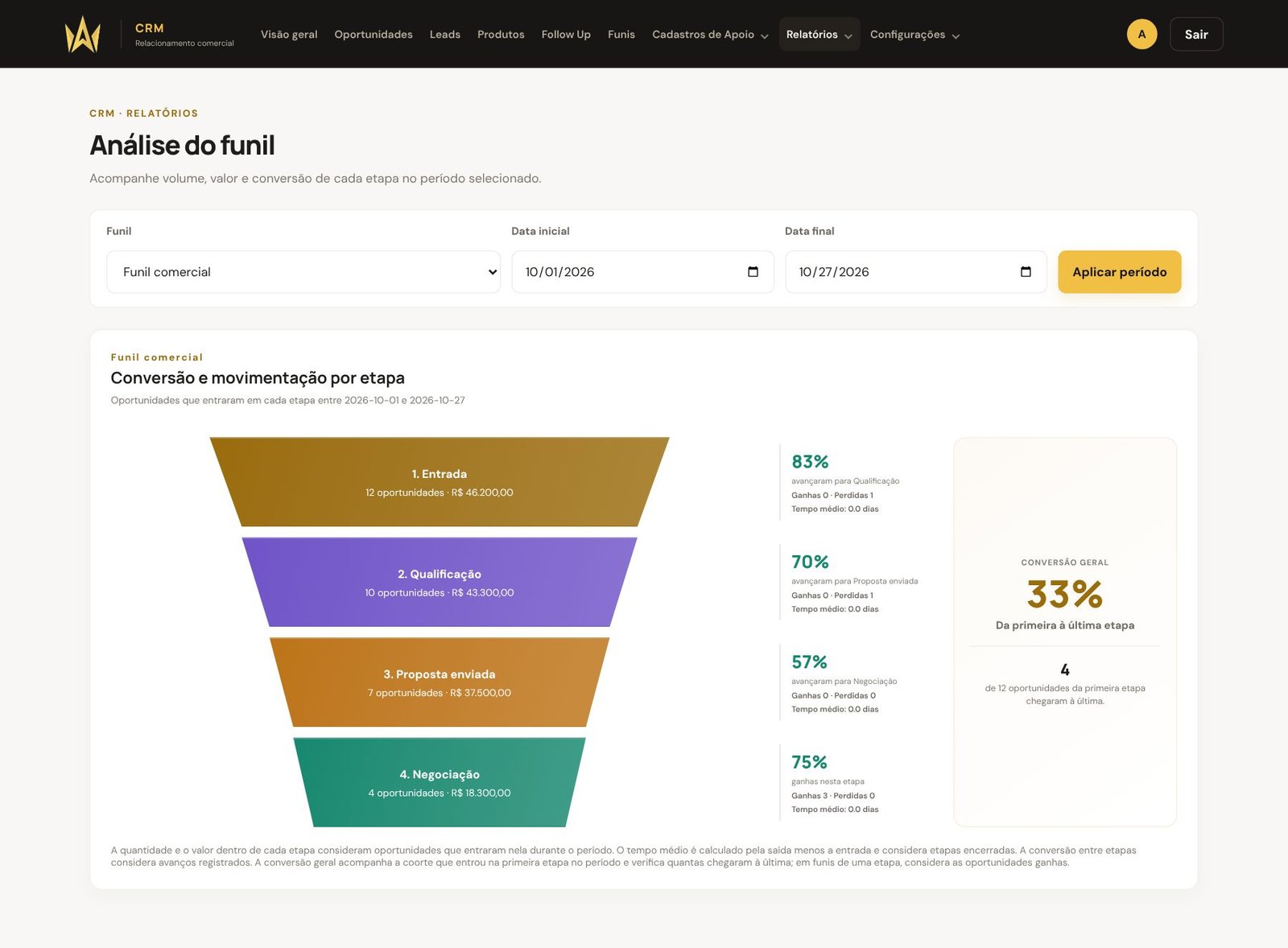Go to Visão geral page
1288x948 pixels.
[x=289, y=35]
